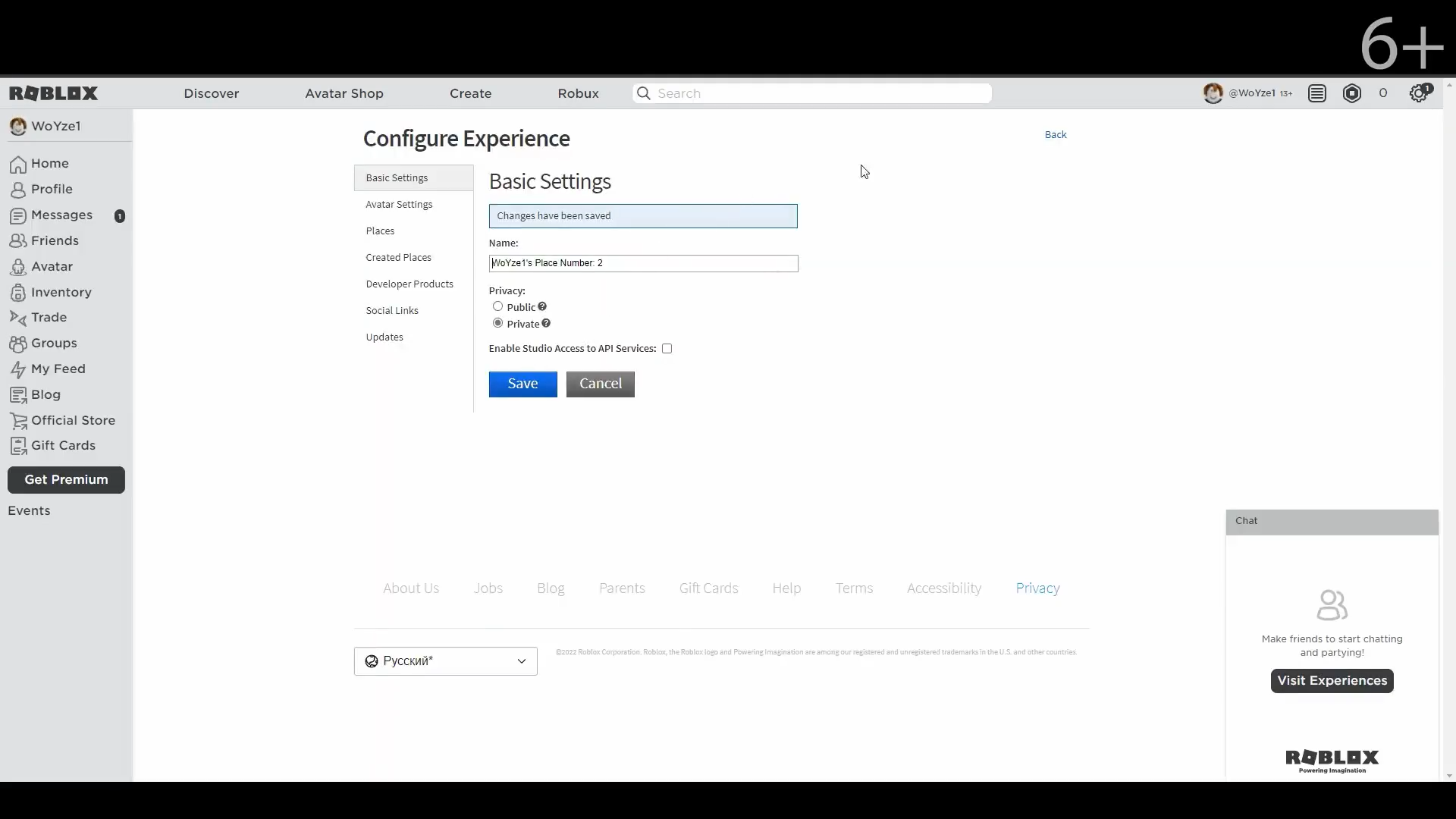The height and width of the screenshot is (819, 1456).
Task: Open the Discover menu item
Action: [x=212, y=93]
